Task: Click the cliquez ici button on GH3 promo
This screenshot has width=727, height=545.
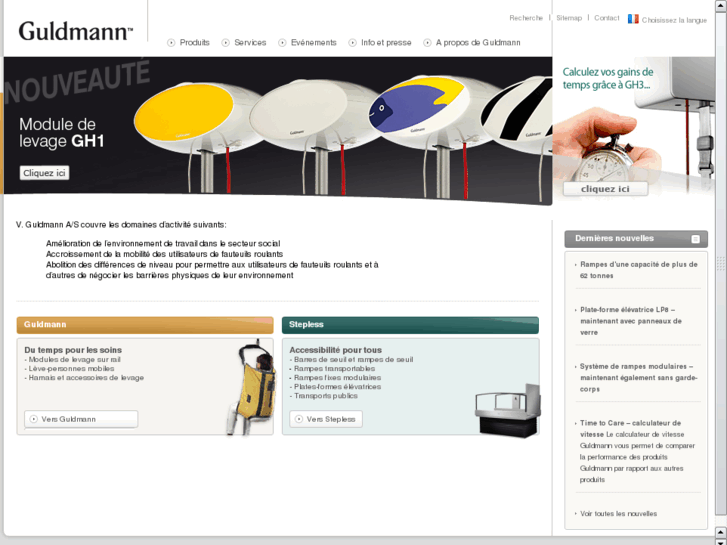Action: (x=605, y=189)
